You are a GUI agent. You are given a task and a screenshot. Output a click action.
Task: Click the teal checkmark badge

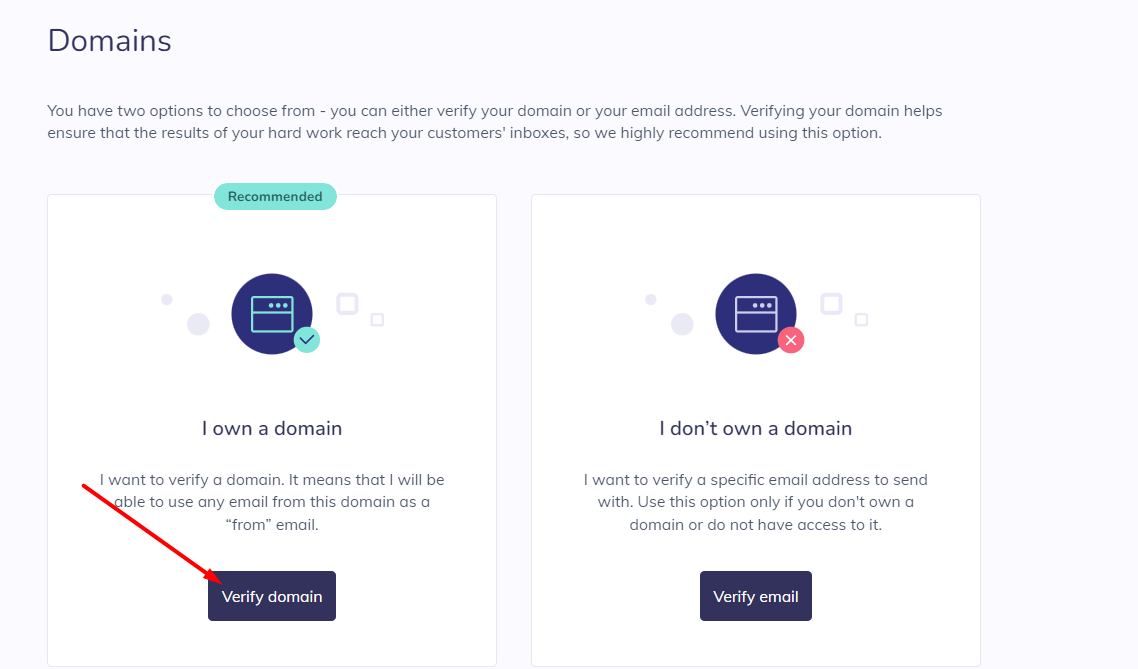pyautogui.click(x=307, y=340)
